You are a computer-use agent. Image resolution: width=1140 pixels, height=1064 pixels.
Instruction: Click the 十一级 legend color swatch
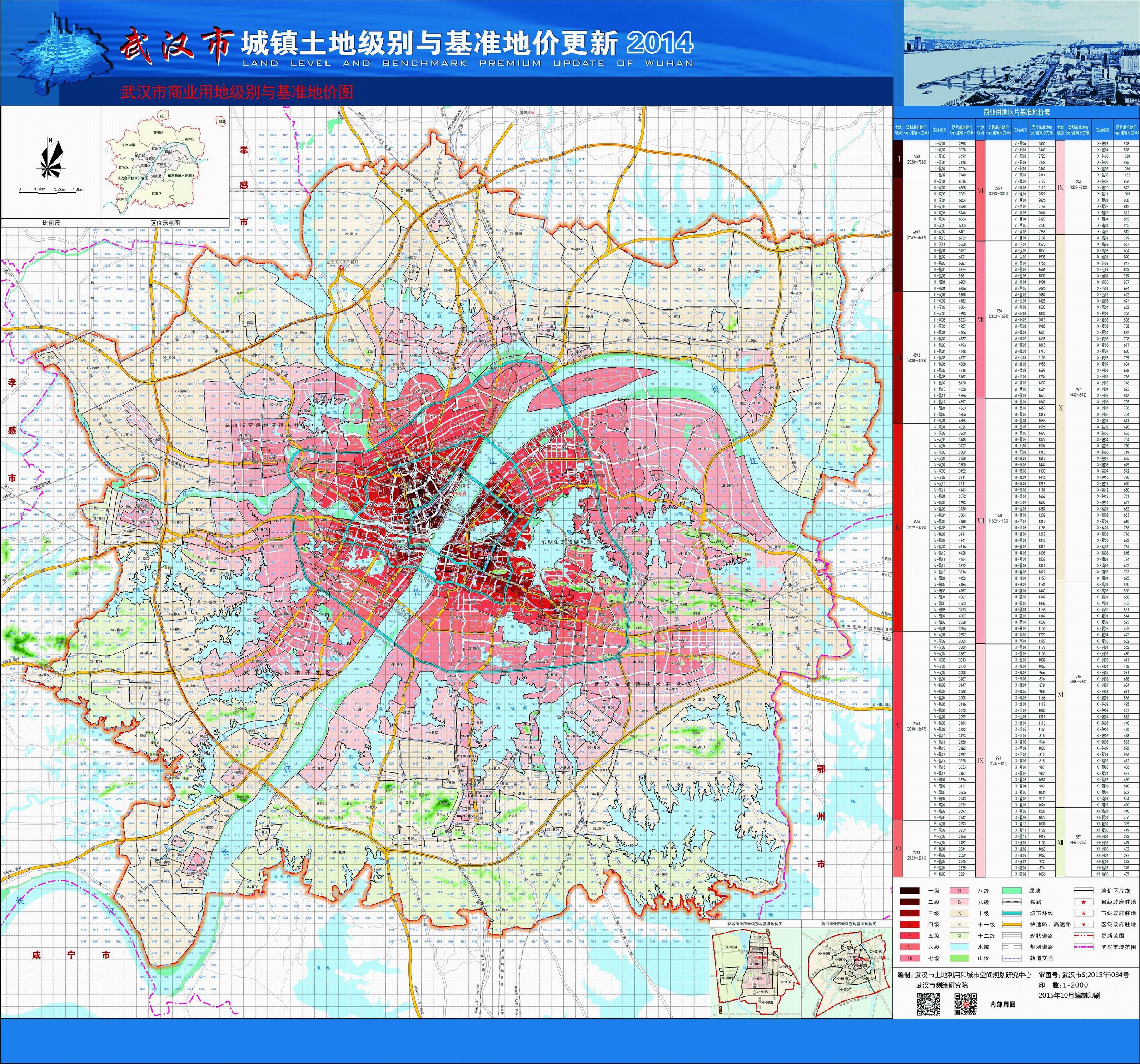tap(959, 925)
